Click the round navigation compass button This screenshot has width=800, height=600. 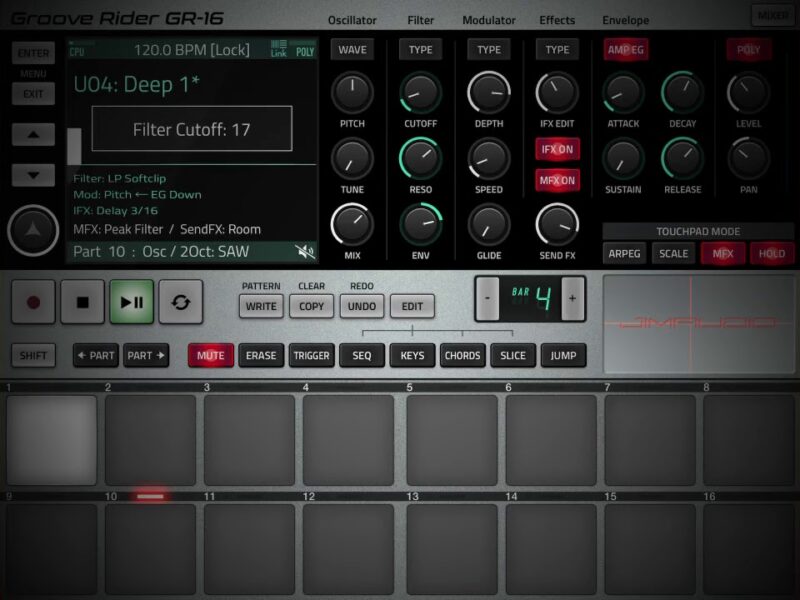pyautogui.click(x=33, y=231)
